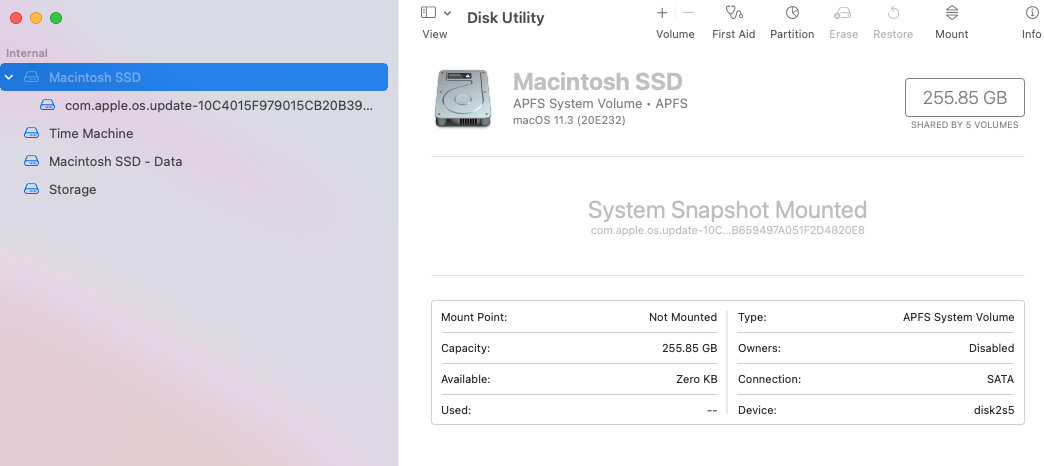Click the Mount toolbar label
Screen dimensions: 1044x466
pos(951,34)
